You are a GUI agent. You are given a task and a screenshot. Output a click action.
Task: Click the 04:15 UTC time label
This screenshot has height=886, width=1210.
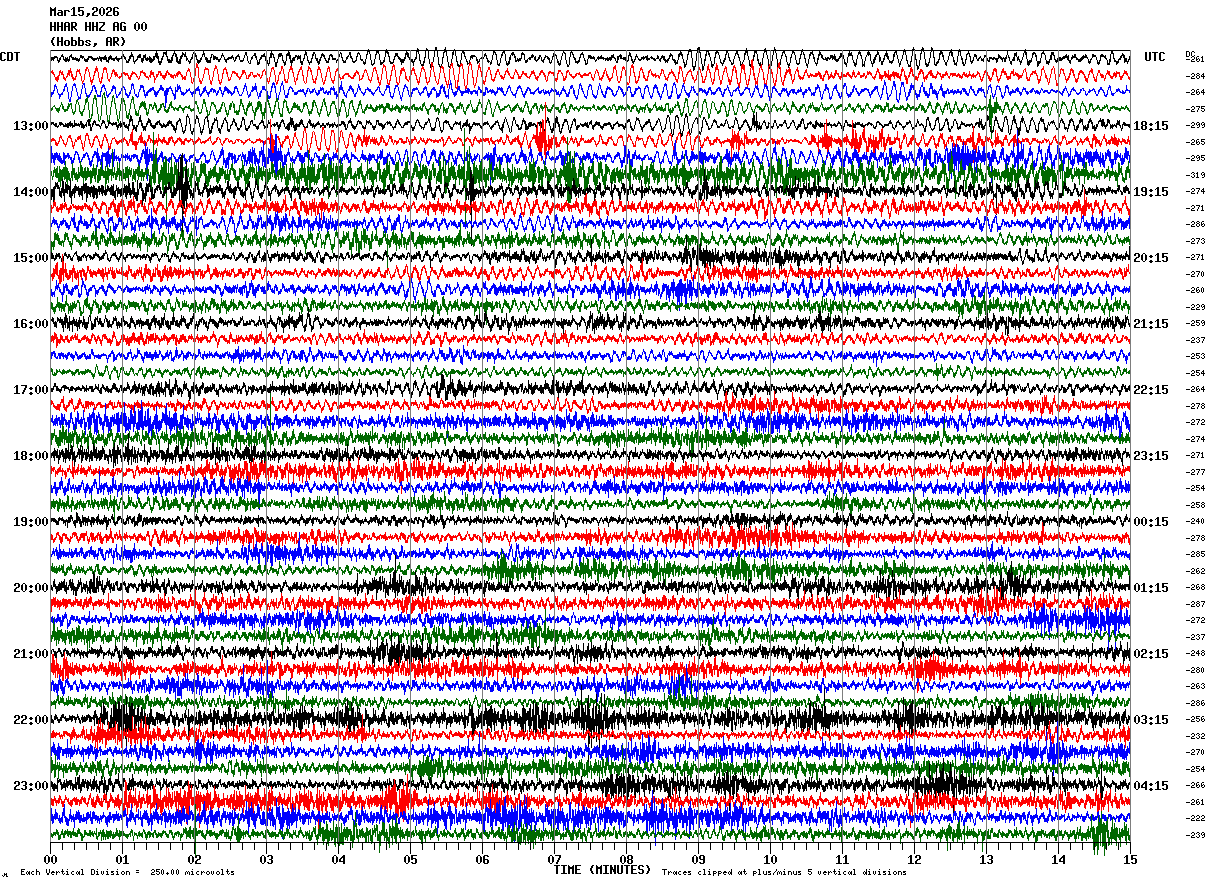click(1151, 786)
